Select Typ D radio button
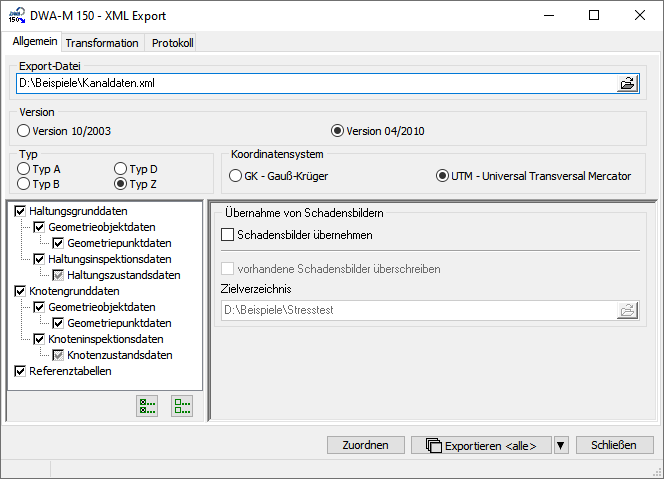Viewport: 664px width, 479px height. point(121,169)
